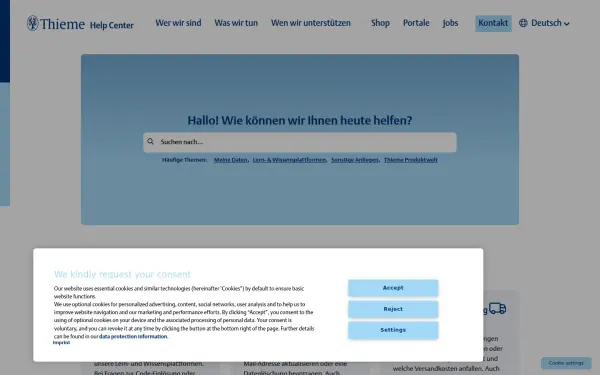The image size is (600, 375).
Task: Click the delivery truck icon
Action: pyautogui.click(x=497, y=308)
